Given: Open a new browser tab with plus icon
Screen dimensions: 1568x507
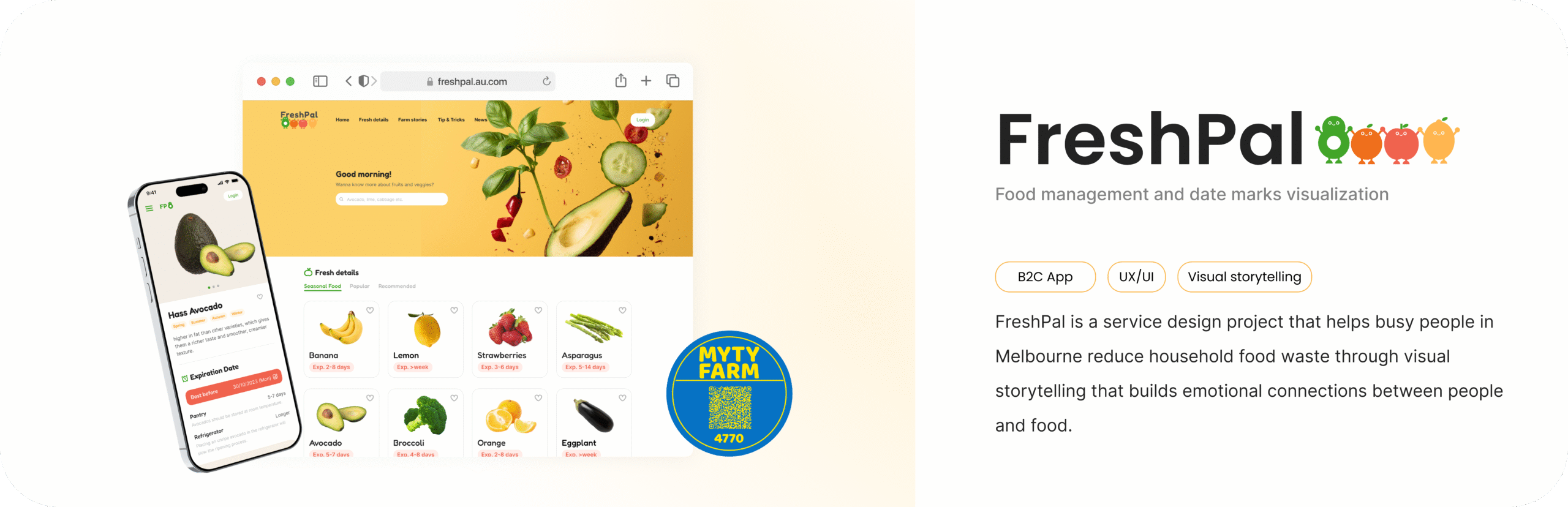Looking at the screenshot, I should pos(646,81).
